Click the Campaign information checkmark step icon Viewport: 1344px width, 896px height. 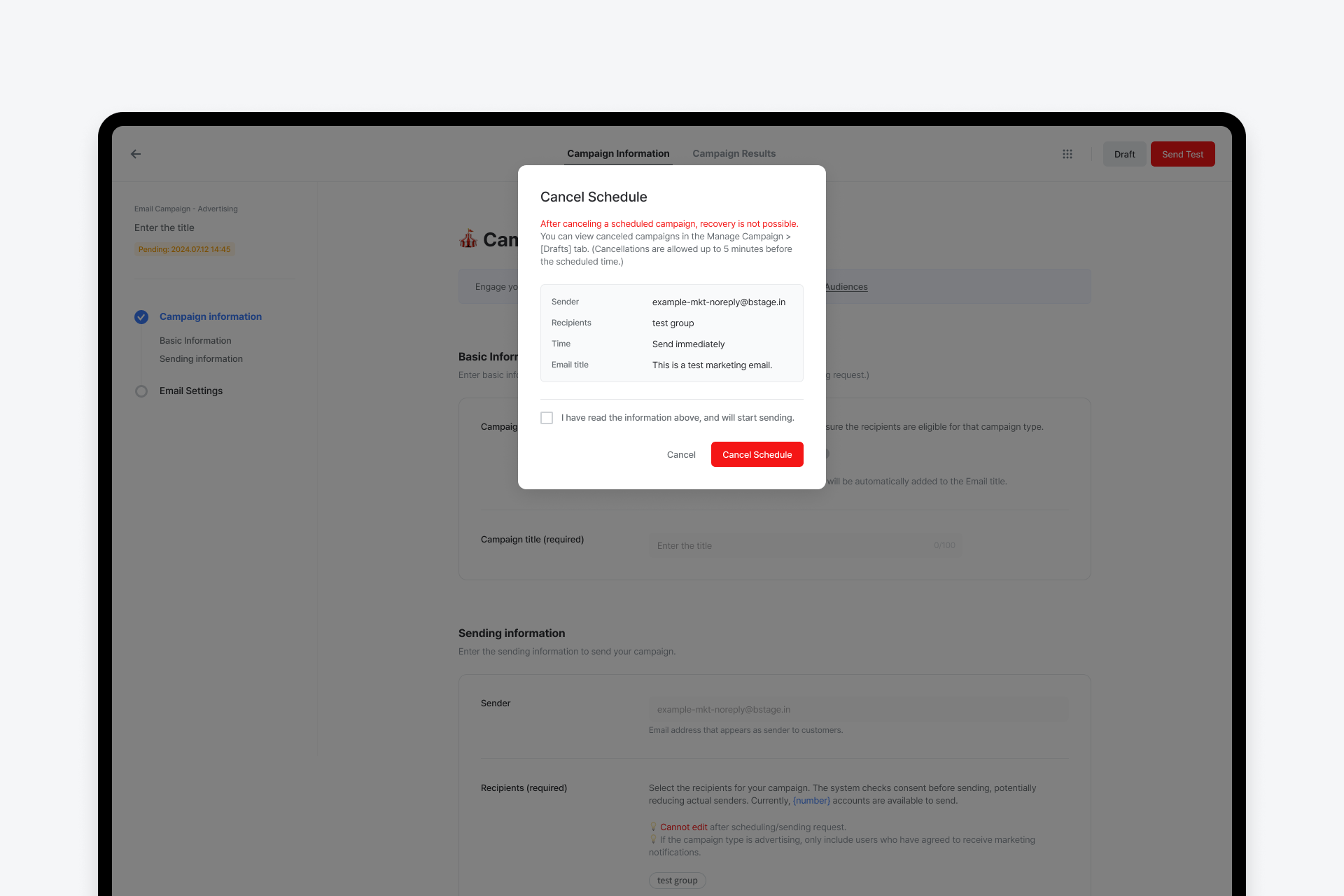click(141, 317)
